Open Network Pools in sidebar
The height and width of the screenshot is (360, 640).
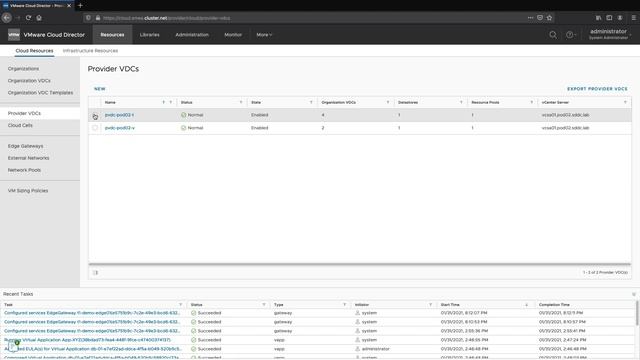pyautogui.click(x=24, y=170)
